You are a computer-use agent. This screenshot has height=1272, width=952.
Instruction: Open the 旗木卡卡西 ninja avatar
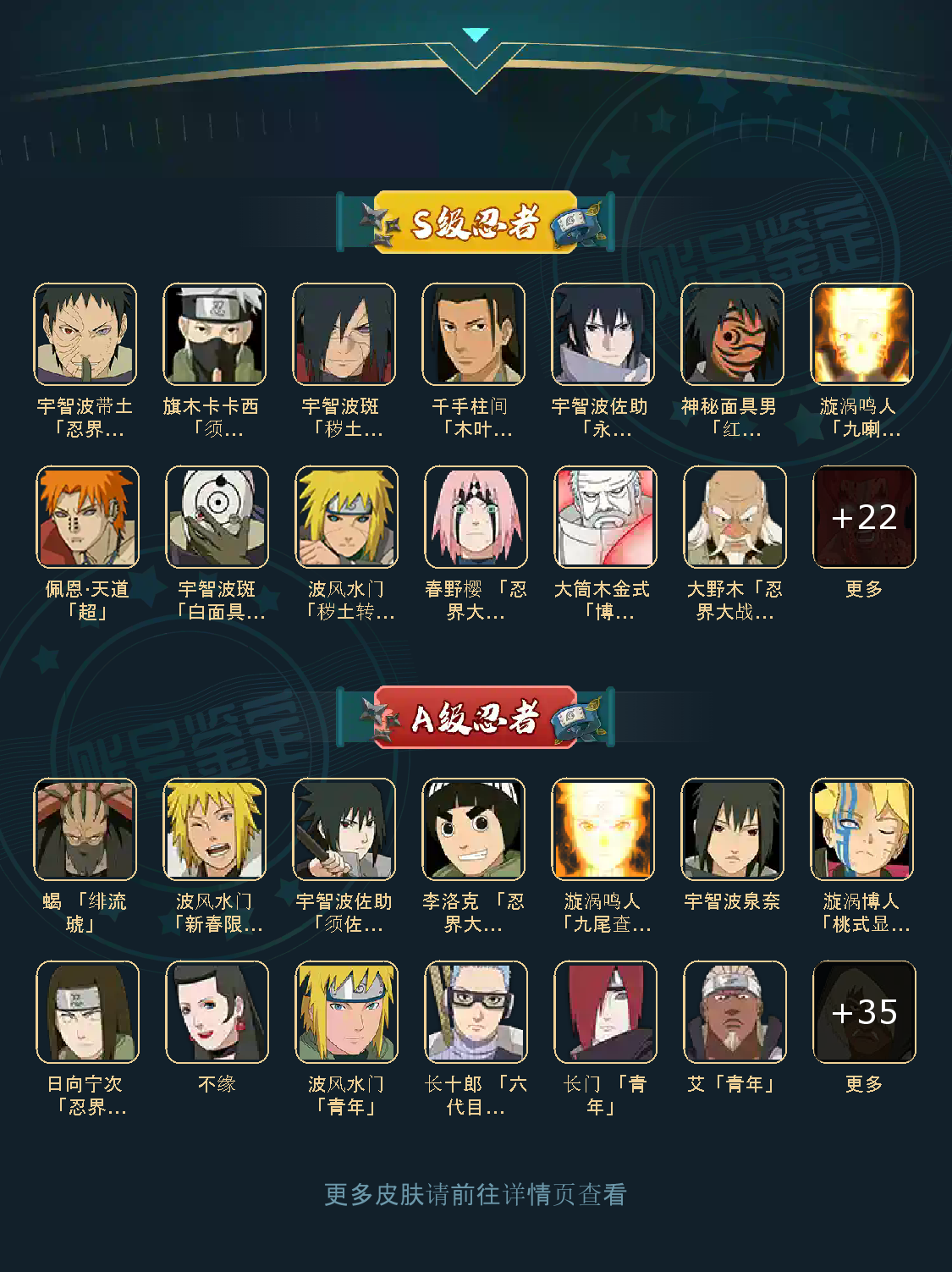pos(215,334)
